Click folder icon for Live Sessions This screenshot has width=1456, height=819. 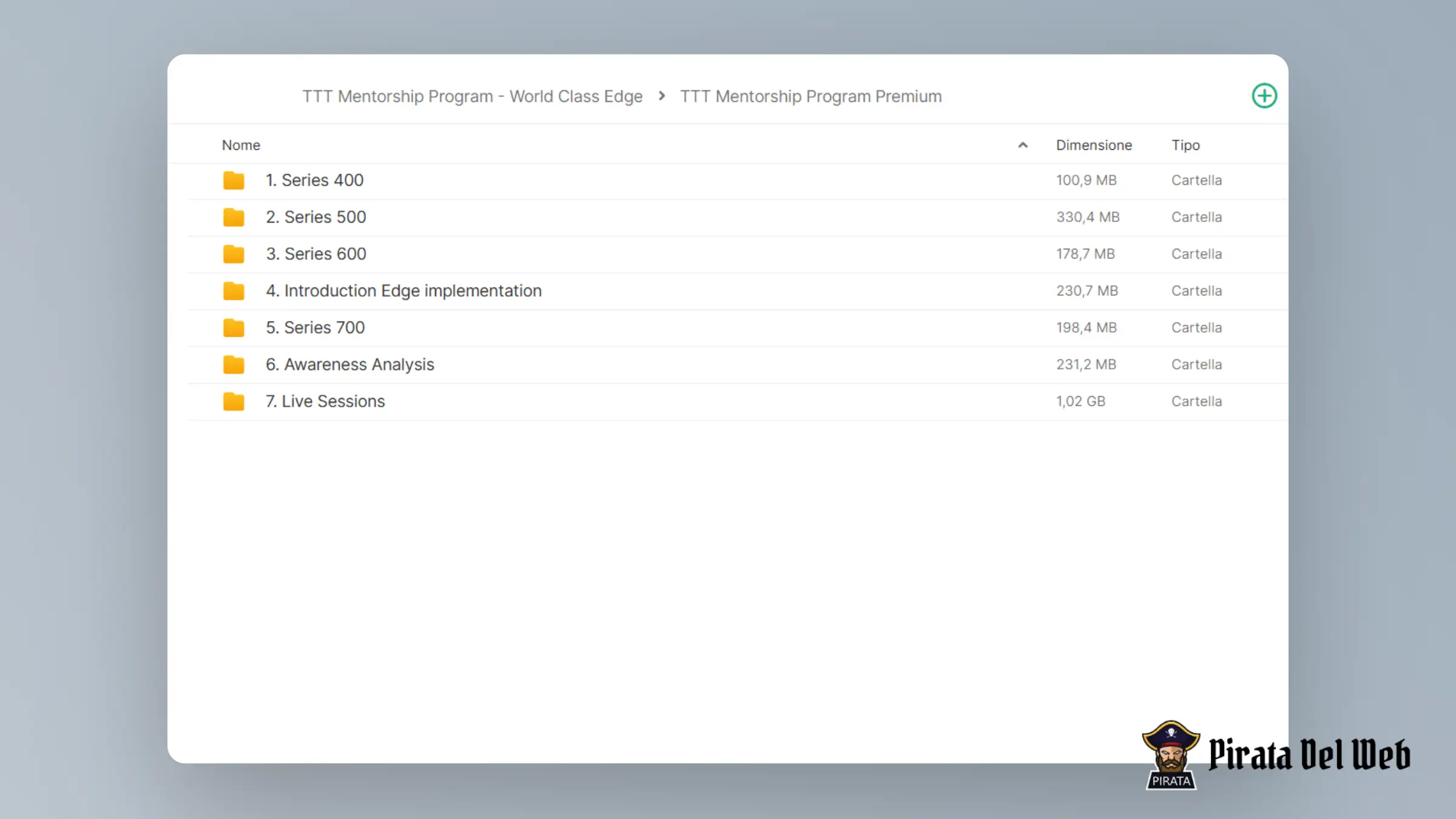pos(234,402)
